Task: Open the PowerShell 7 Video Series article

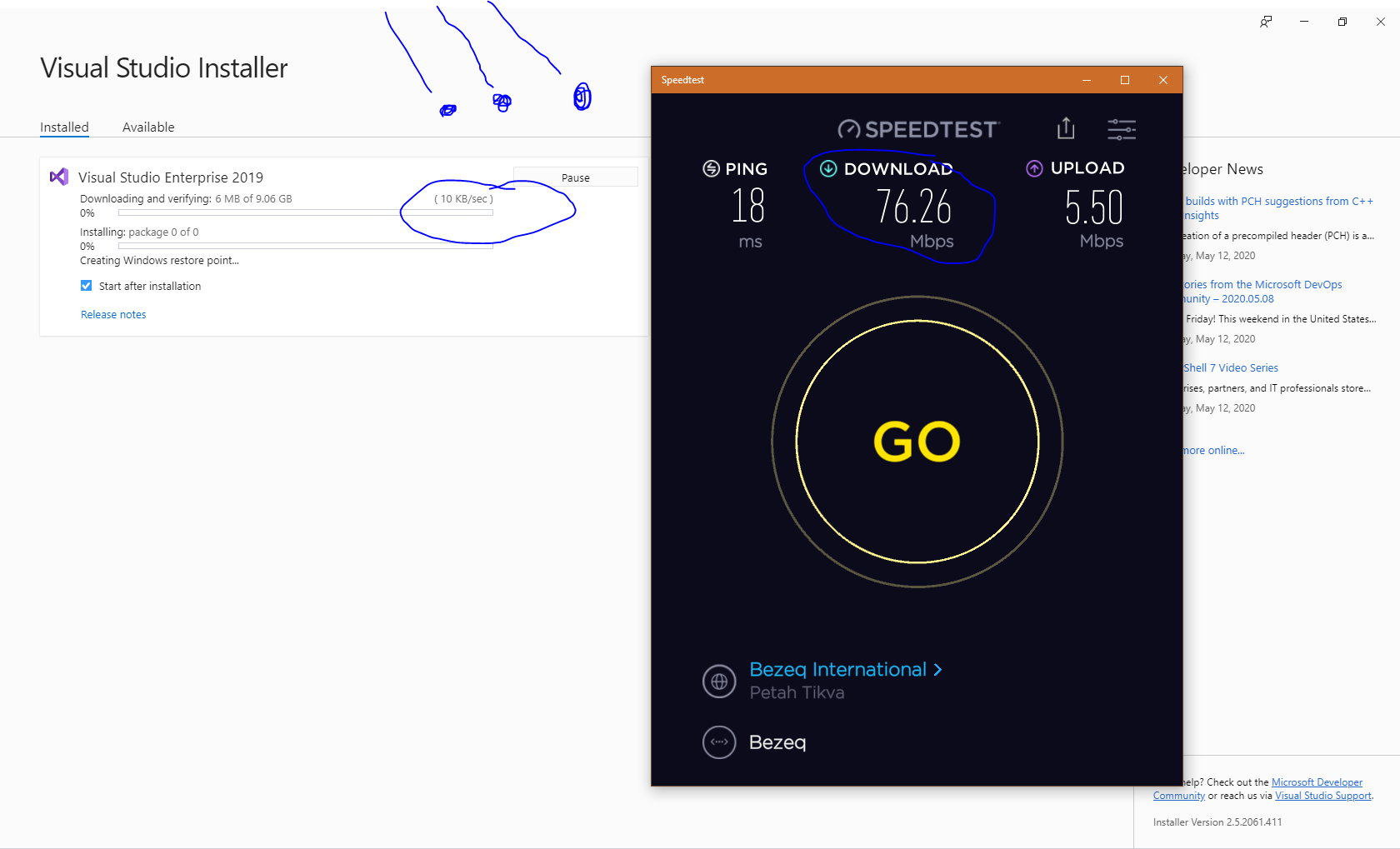Action: coord(1231,367)
